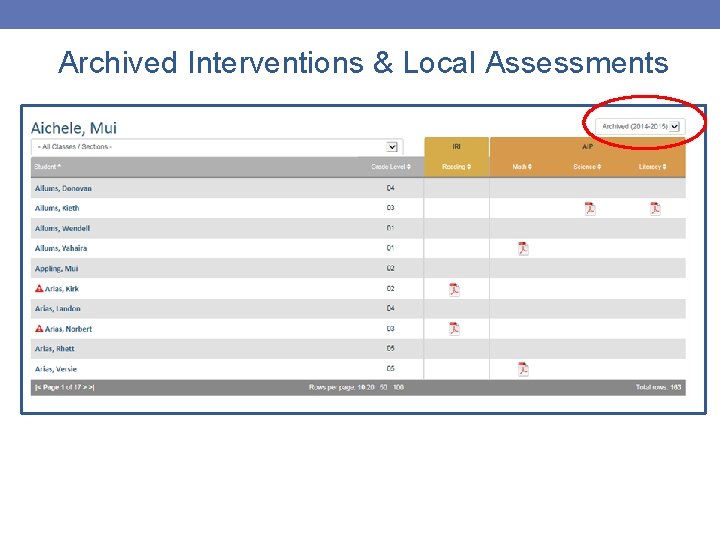Open Math PDF for Arias, Versie
Viewport: 720px width, 540px height.
click(523, 369)
